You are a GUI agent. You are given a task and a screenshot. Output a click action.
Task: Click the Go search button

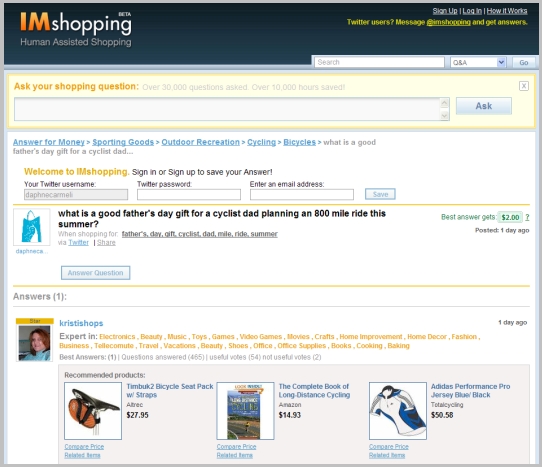(524, 63)
